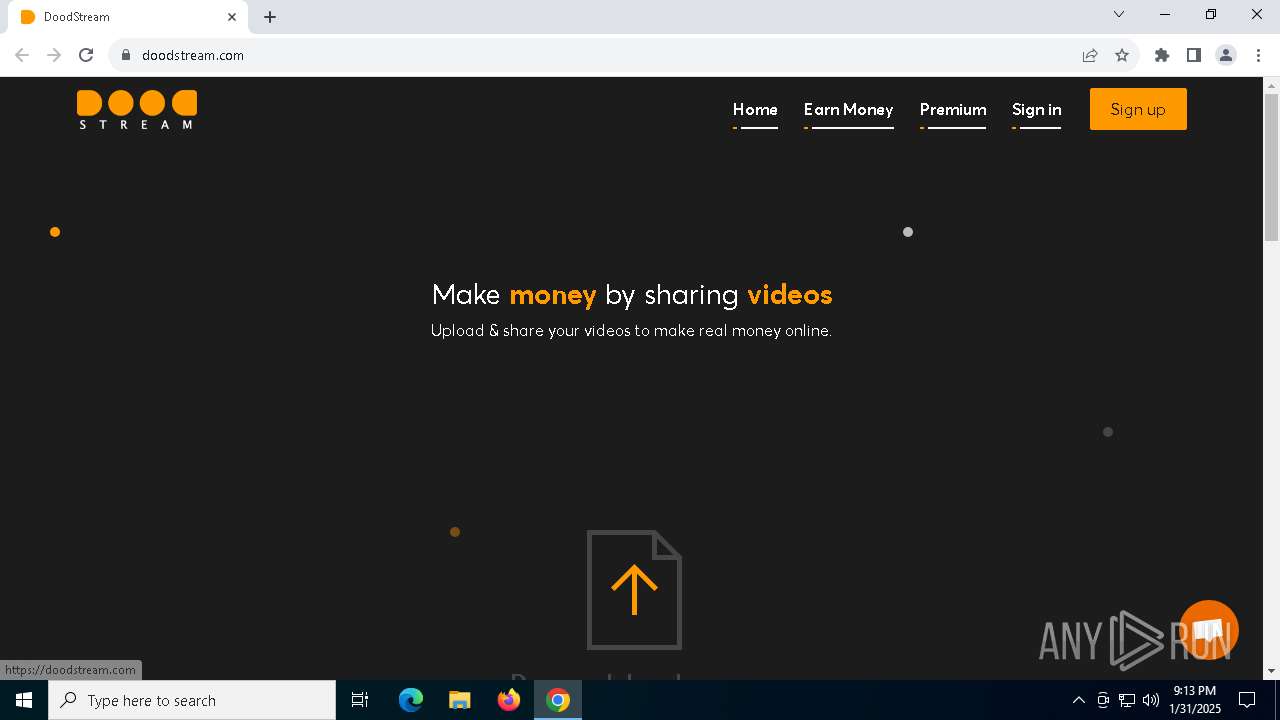Image resolution: width=1280 pixels, height=720 pixels.
Task: Click the 'Make money by sharing videos' headline
Action: [632, 294]
